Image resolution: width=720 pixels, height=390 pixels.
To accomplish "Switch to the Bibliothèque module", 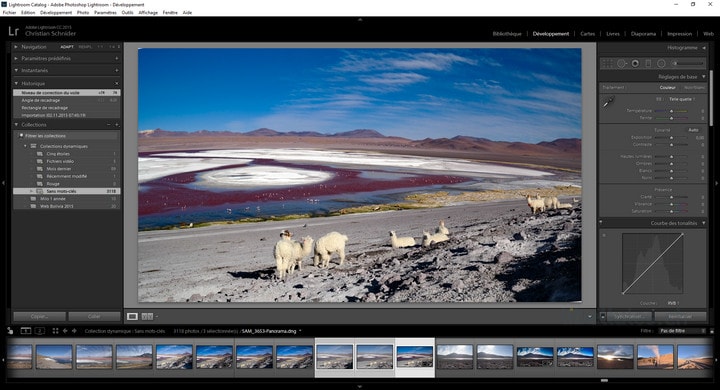I will click(507, 34).
